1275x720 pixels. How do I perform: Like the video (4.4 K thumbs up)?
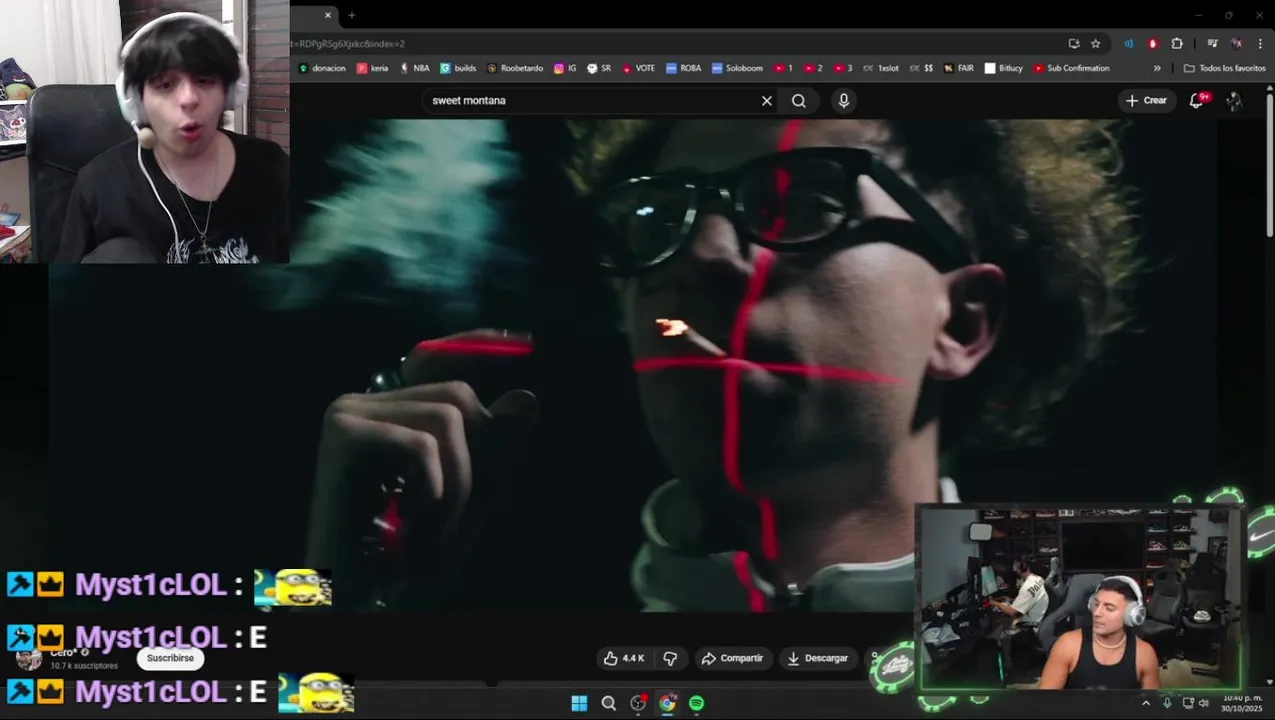(624, 658)
